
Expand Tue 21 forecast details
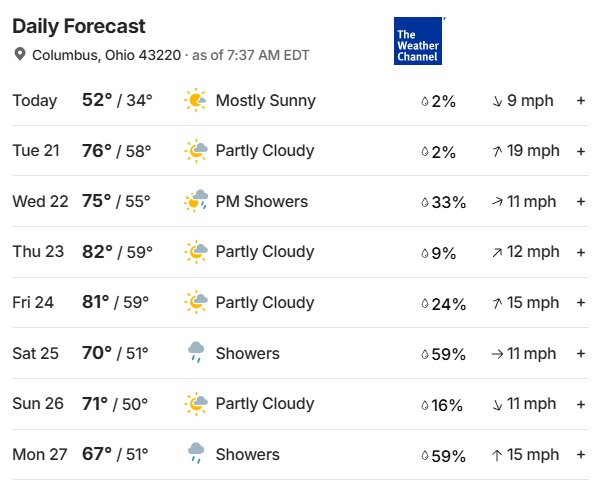point(581,151)
